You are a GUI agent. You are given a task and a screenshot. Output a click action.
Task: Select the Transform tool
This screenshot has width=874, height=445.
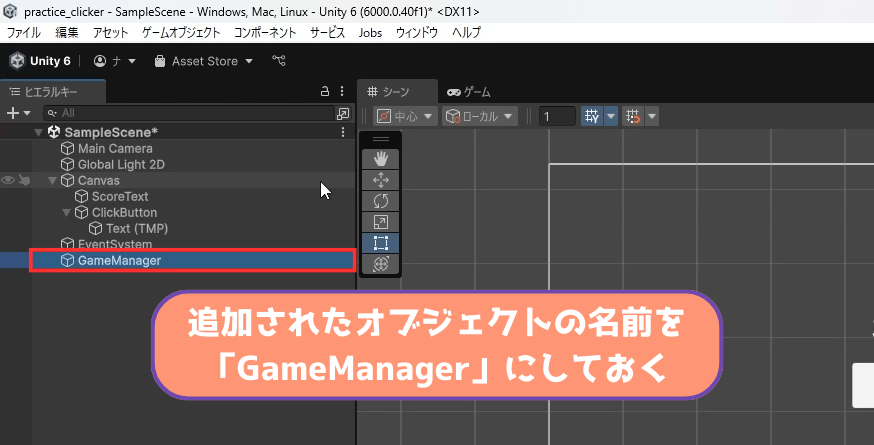(381, 264)
